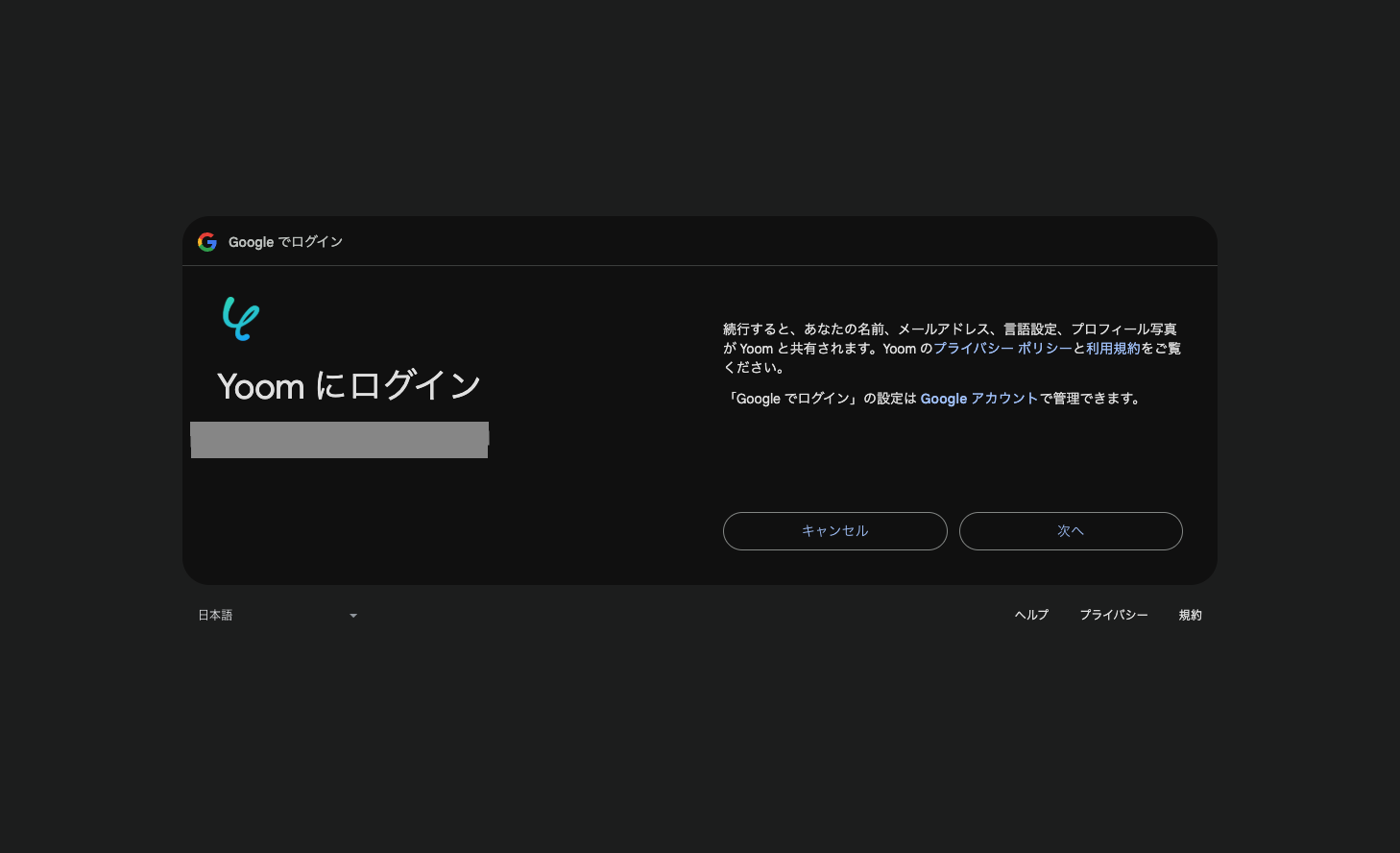Screen dimensions: 1400x853
Task: Open the プライバシー footer link
Action: click(1114, 616)
